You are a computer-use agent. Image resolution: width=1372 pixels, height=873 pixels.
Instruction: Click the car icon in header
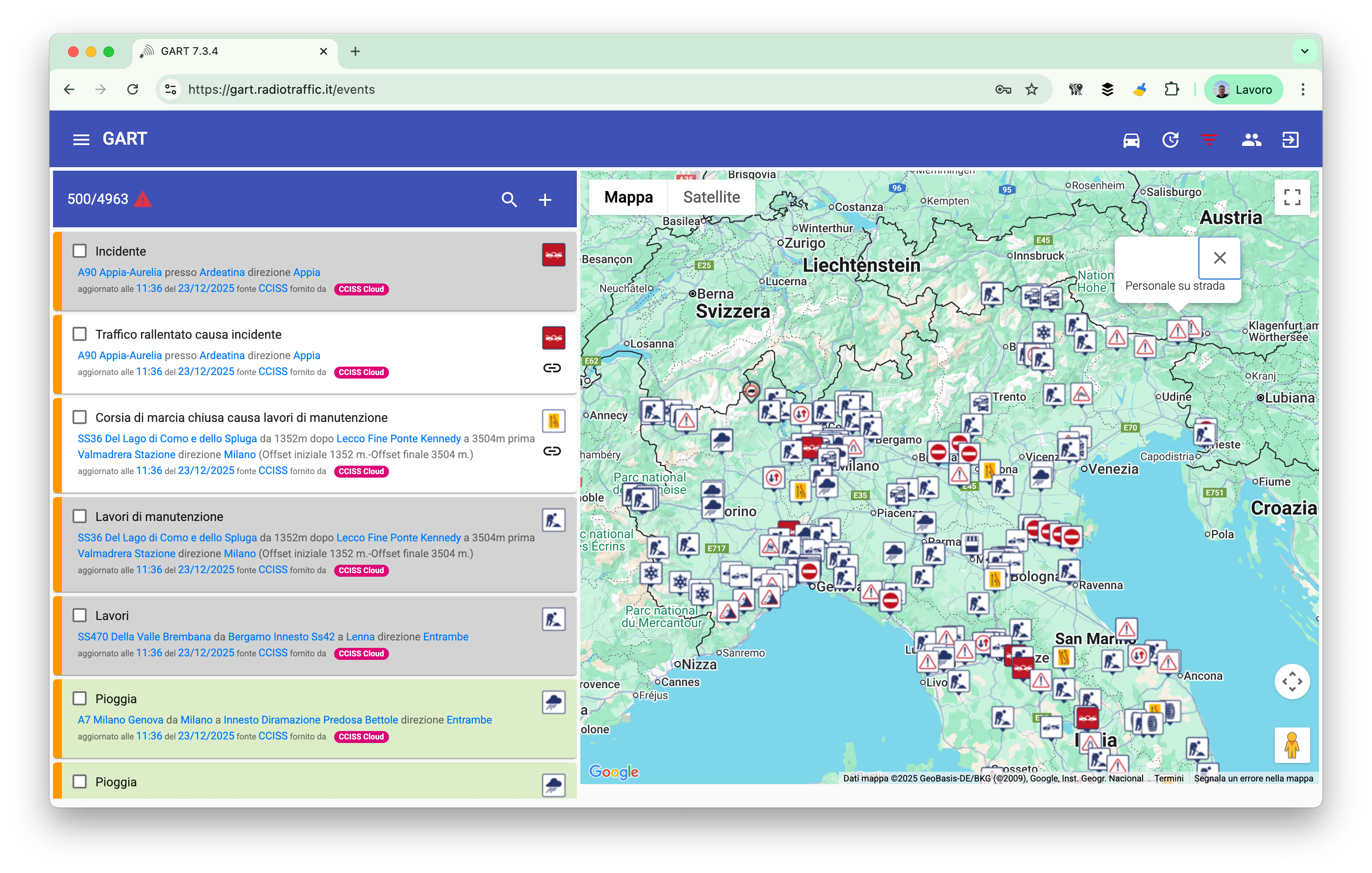coord(1131,140)
